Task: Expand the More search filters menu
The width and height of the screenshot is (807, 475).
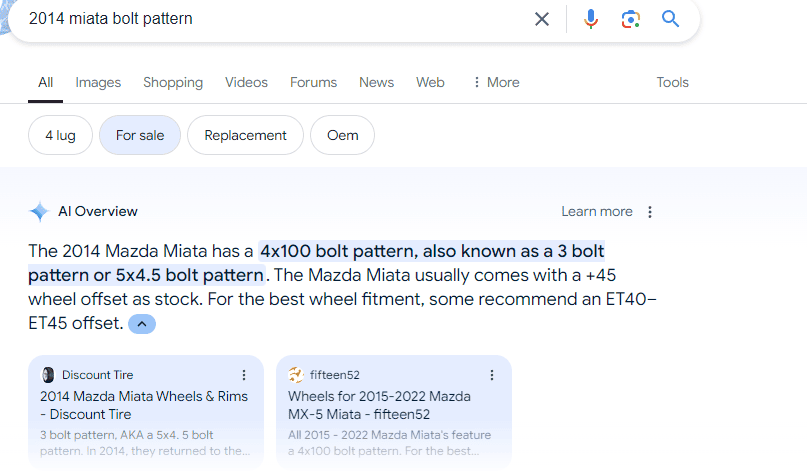Action: point(496,82)
